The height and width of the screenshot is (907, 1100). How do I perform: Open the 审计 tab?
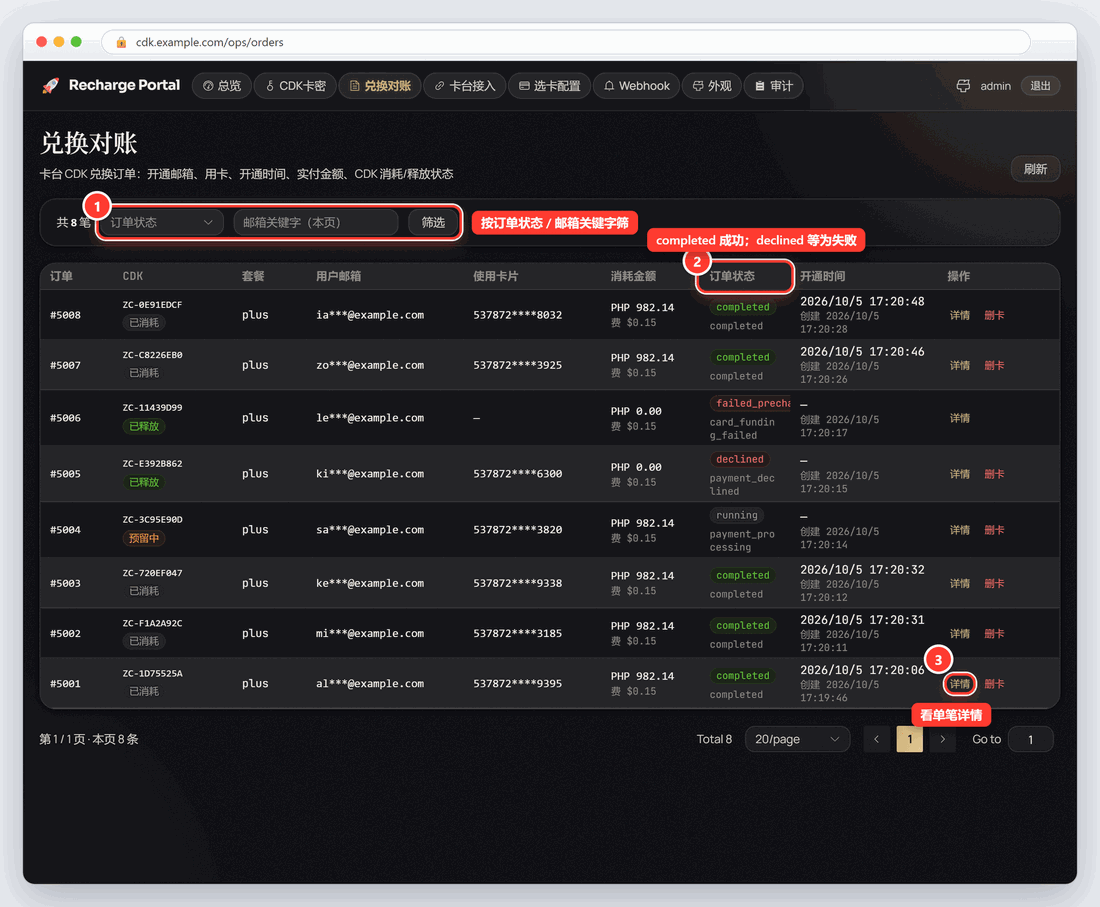(x=774, y=86)
